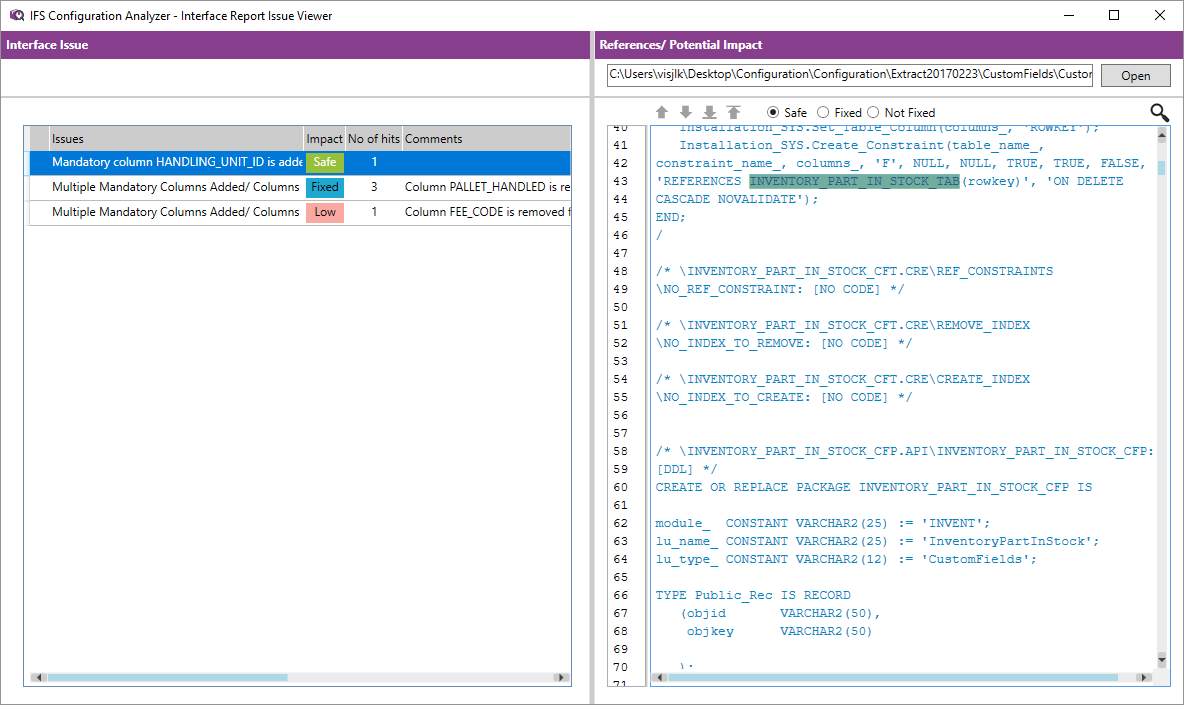Click the Open button
The image size is (1184, 705).
1135,76
